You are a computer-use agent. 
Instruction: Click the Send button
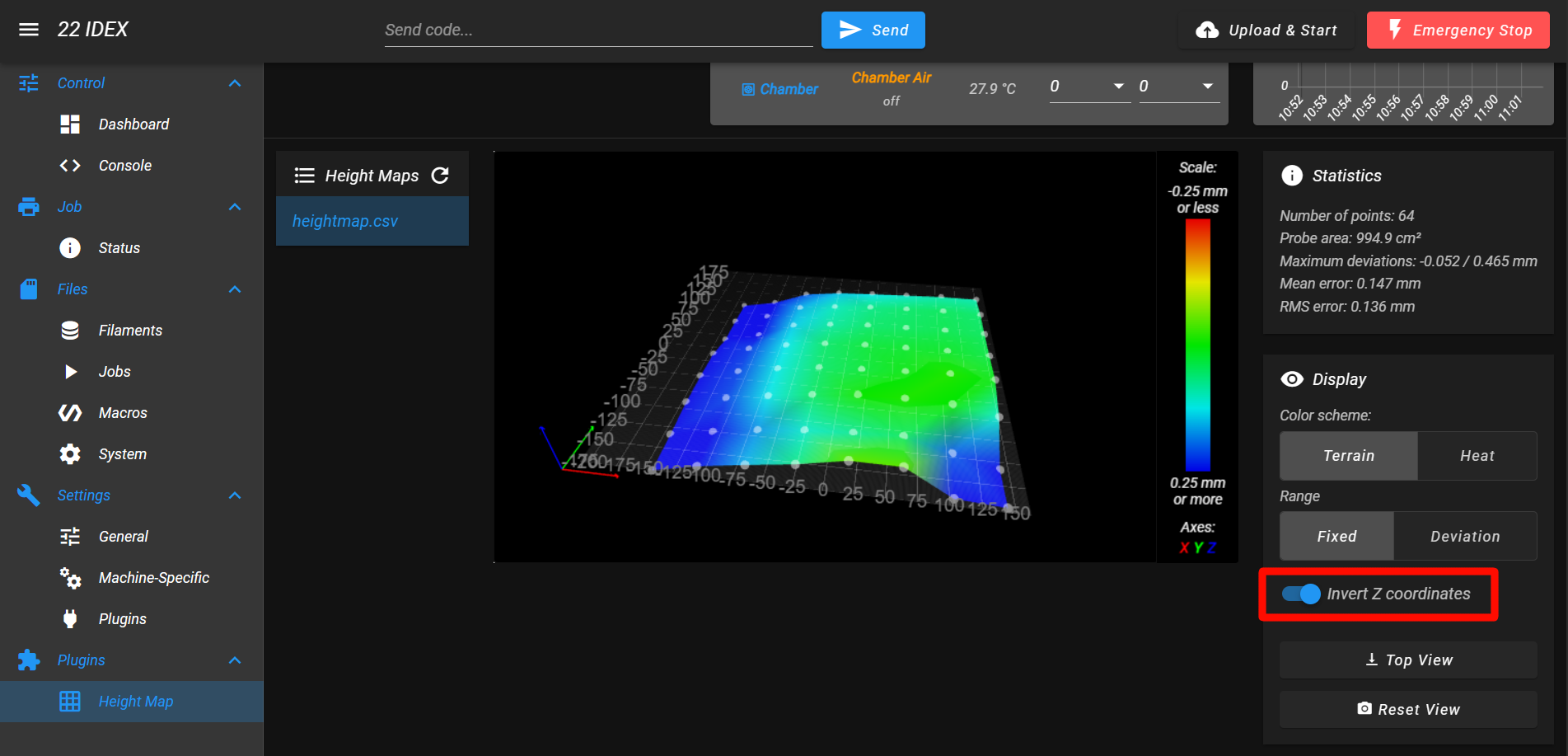tap(873, 31)
